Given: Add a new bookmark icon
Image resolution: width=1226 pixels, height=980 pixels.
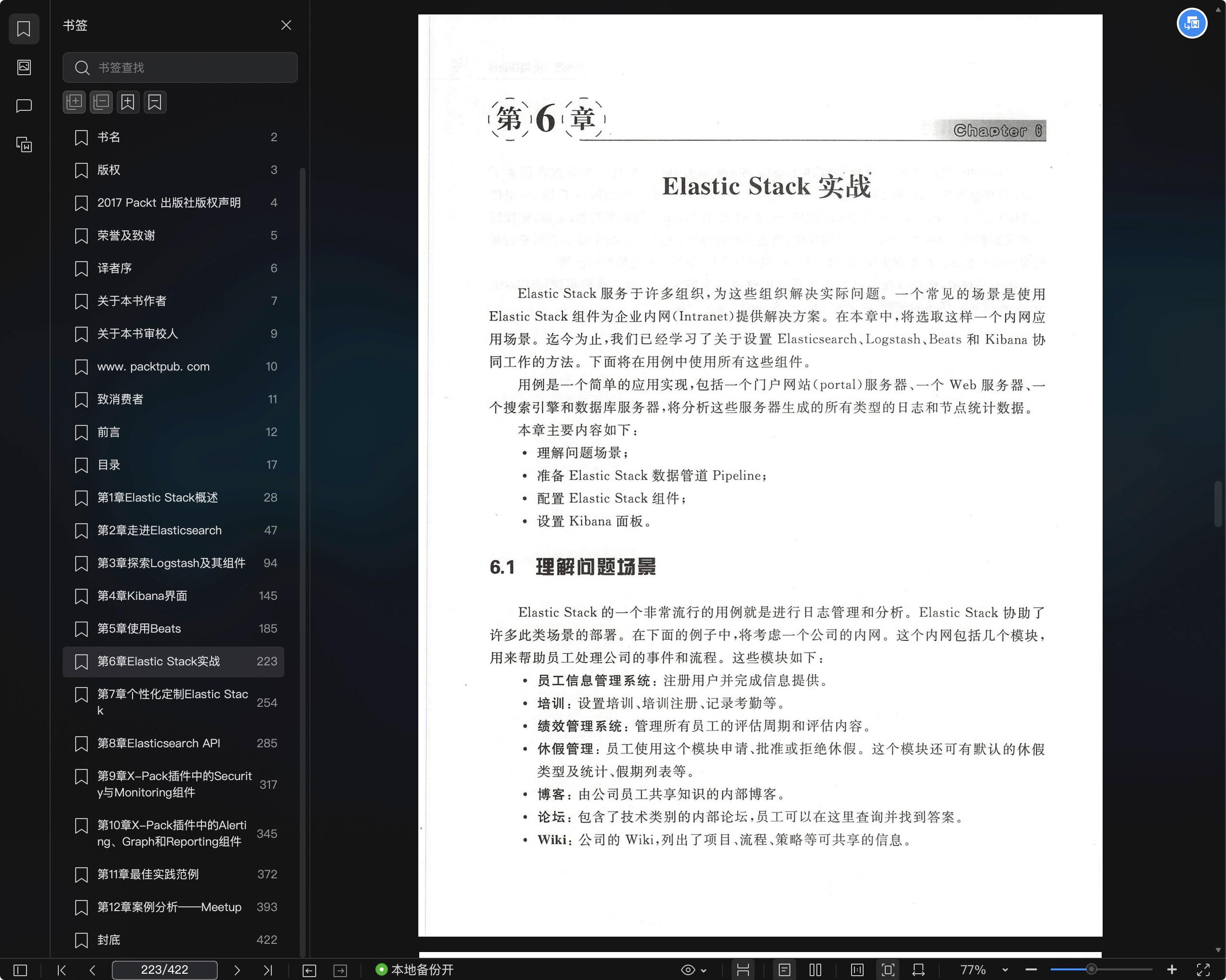Looking at the screenshot, I should pos(128,102).
